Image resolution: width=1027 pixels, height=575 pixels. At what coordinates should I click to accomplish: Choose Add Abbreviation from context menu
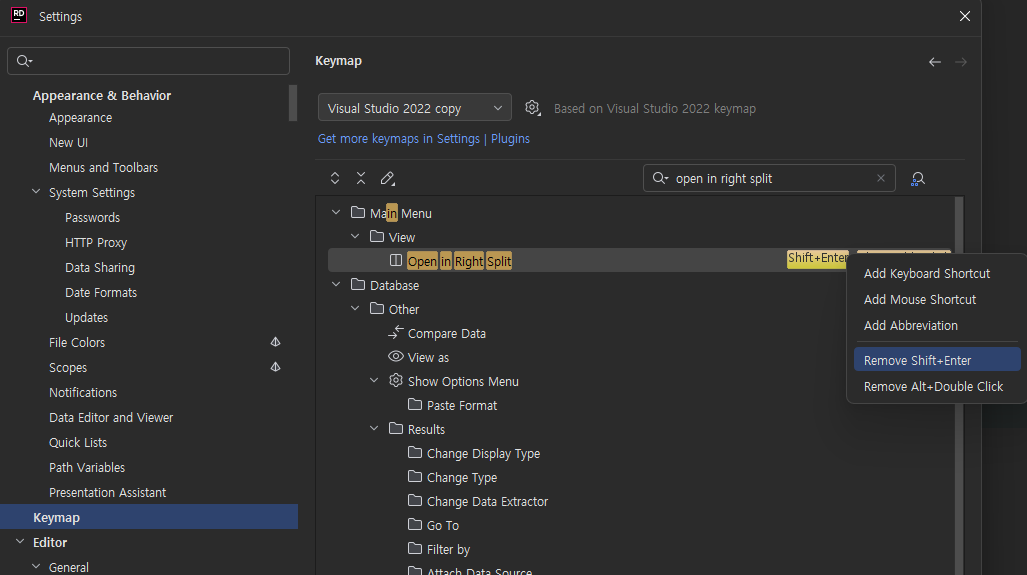point(937,325)
